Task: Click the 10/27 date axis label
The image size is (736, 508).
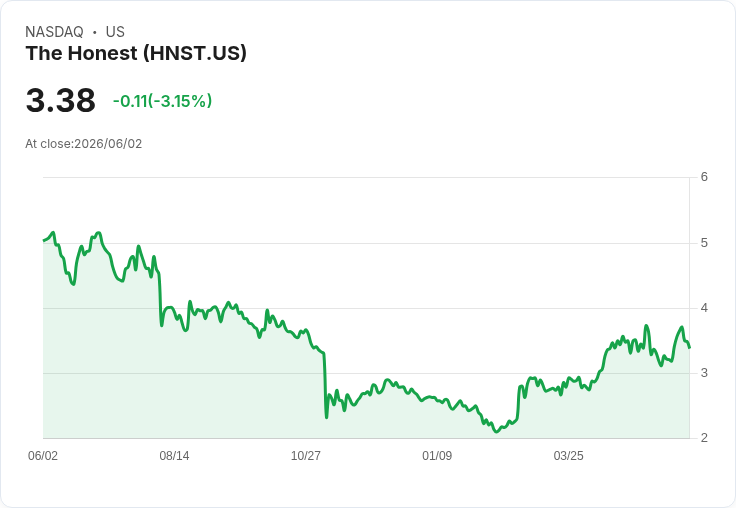Action: pyautogui.click(x=306, y=455)
